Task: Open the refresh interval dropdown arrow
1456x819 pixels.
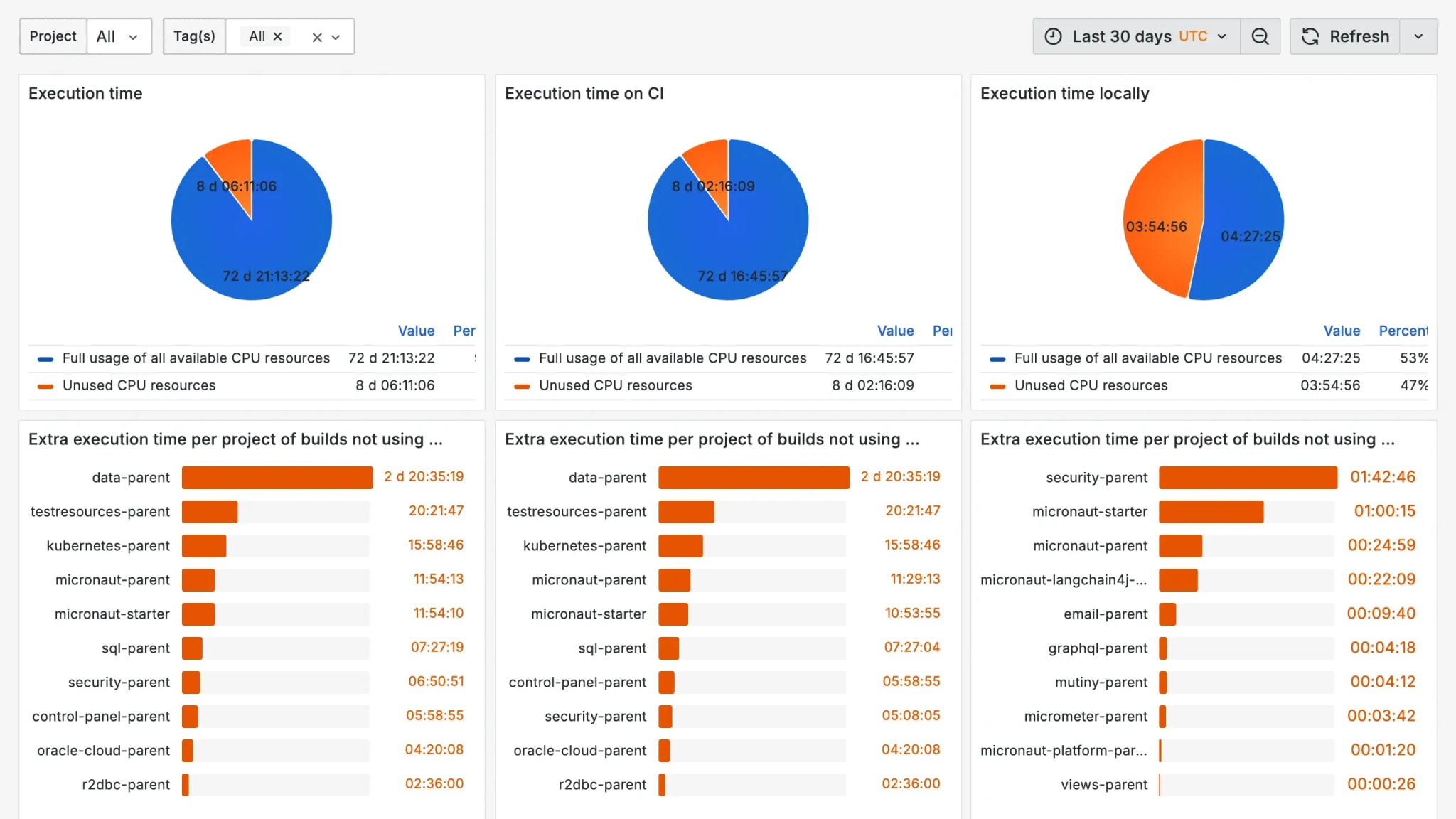Action: (1418, 36)
